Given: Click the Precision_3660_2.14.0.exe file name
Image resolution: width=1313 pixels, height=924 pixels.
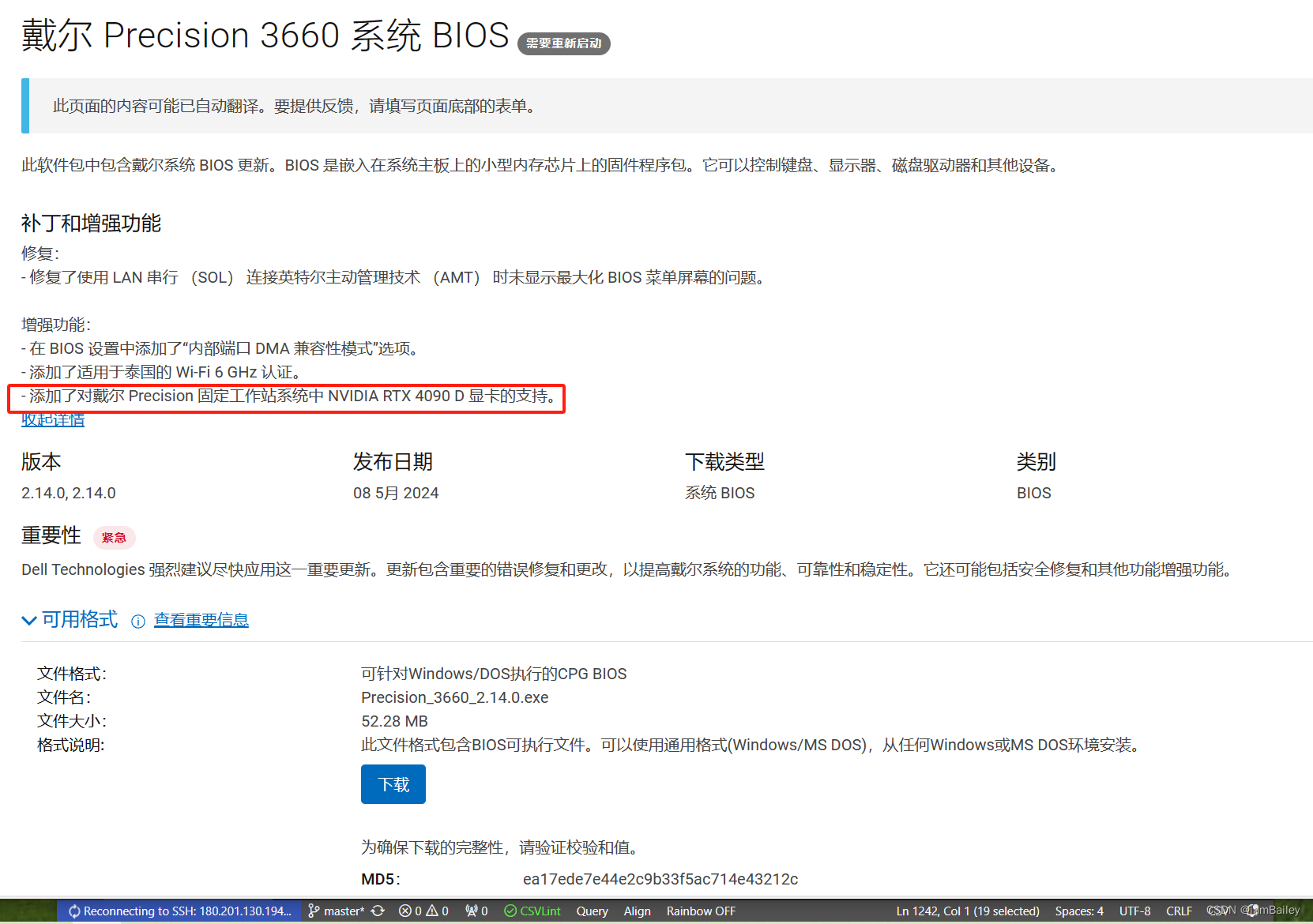Looking at the screenshot, I should coord(455,697).
